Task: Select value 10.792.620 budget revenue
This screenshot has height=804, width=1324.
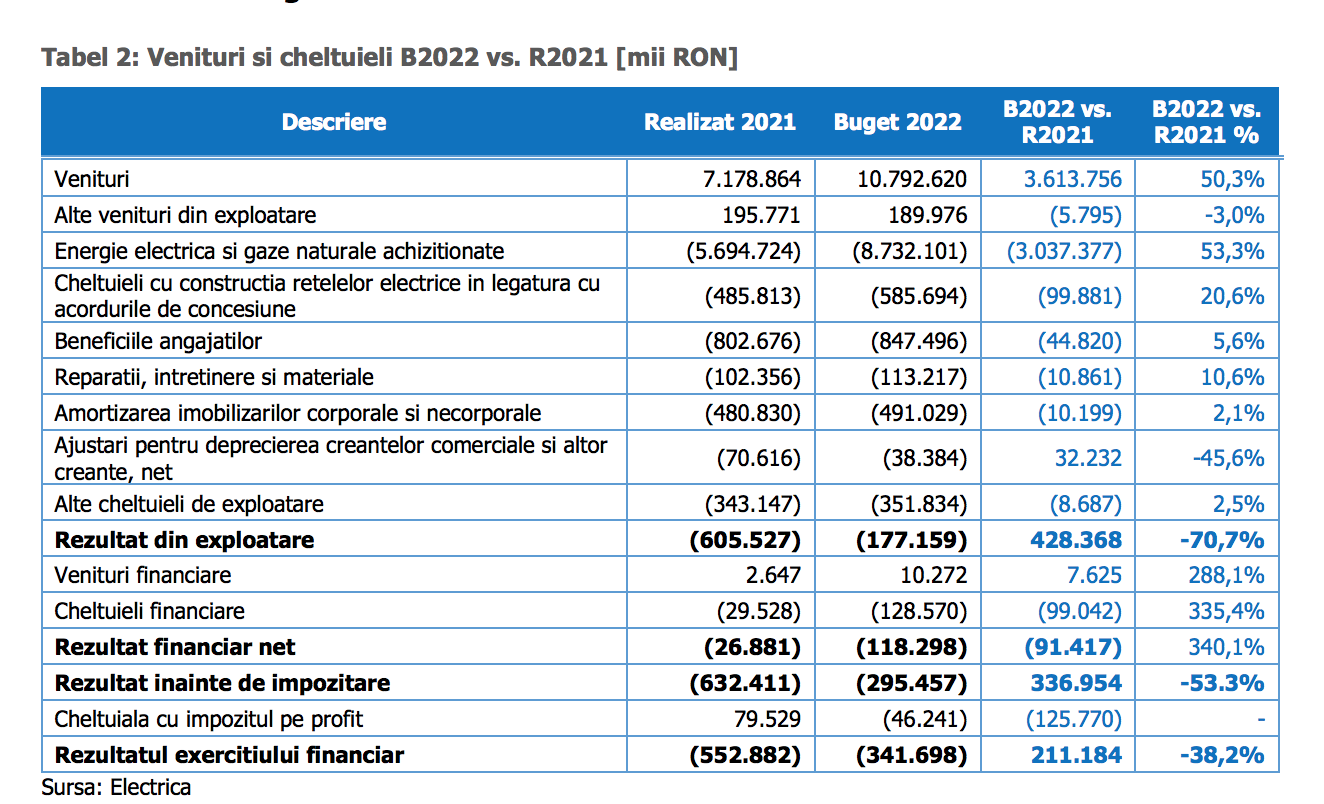Action: point(912,180)
